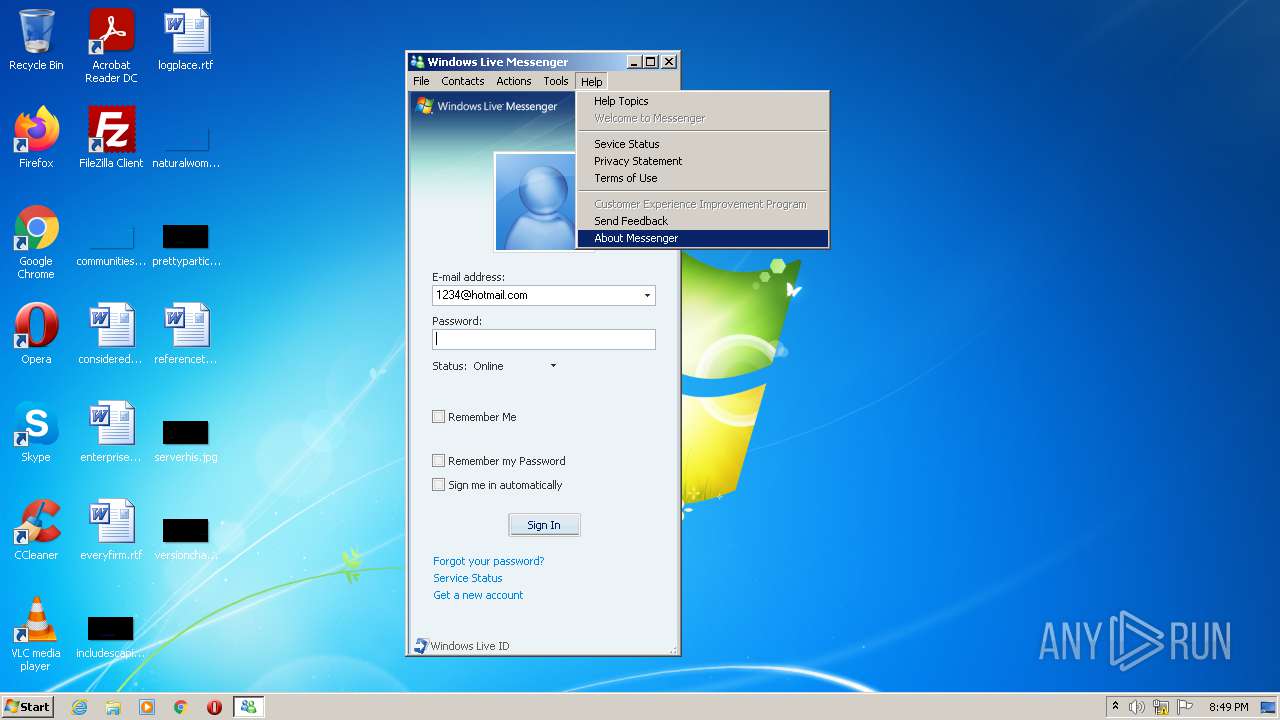Launch Skype from the desktop
Viewport: 1280px width, 720px height.
point(36,432)
